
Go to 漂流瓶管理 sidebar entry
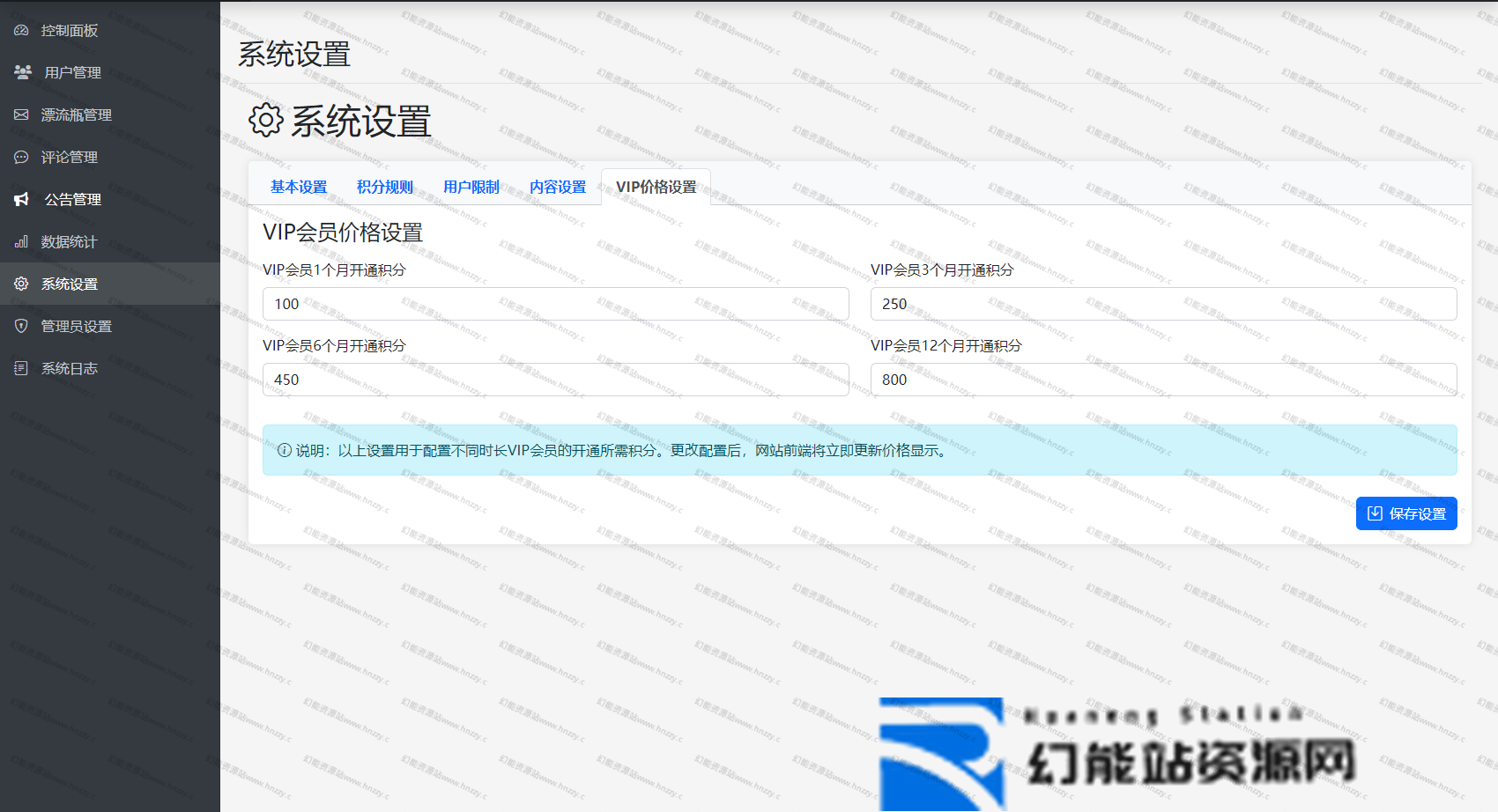[x=110, y=114]
